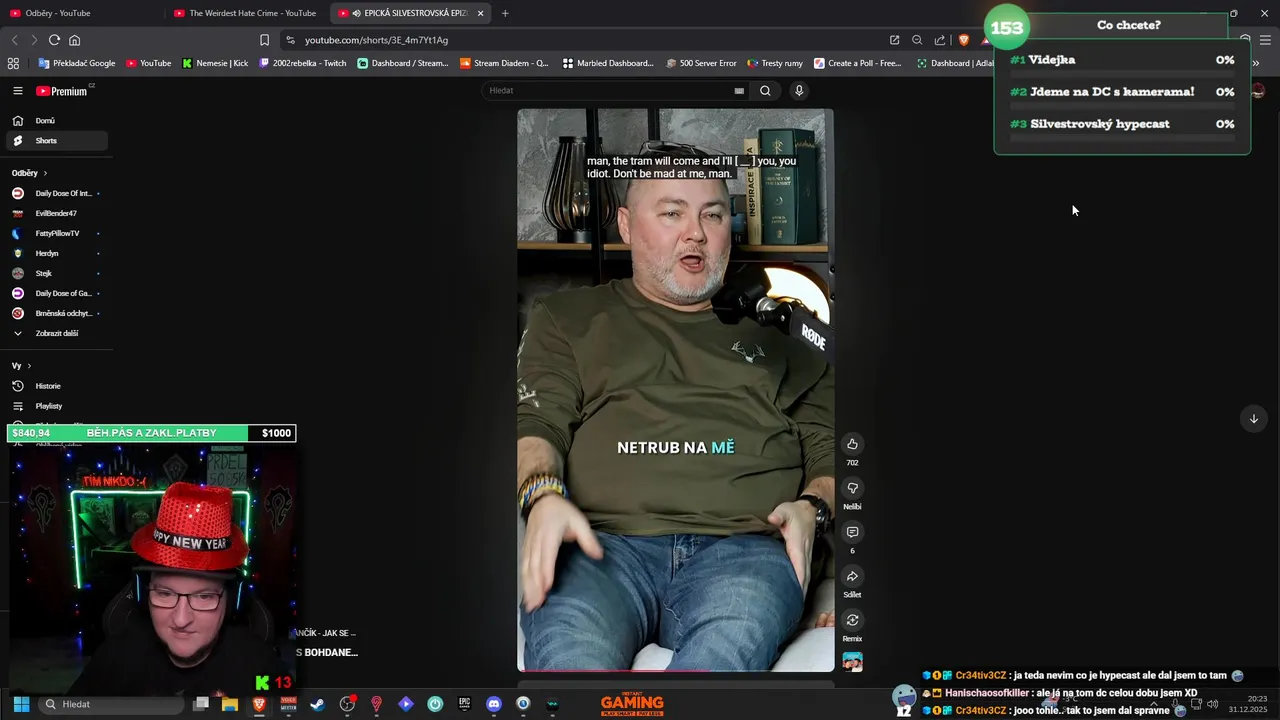Open 500 Server Error bookmark
This screenshot has width=1280, height=720.
tap(700, 63)
